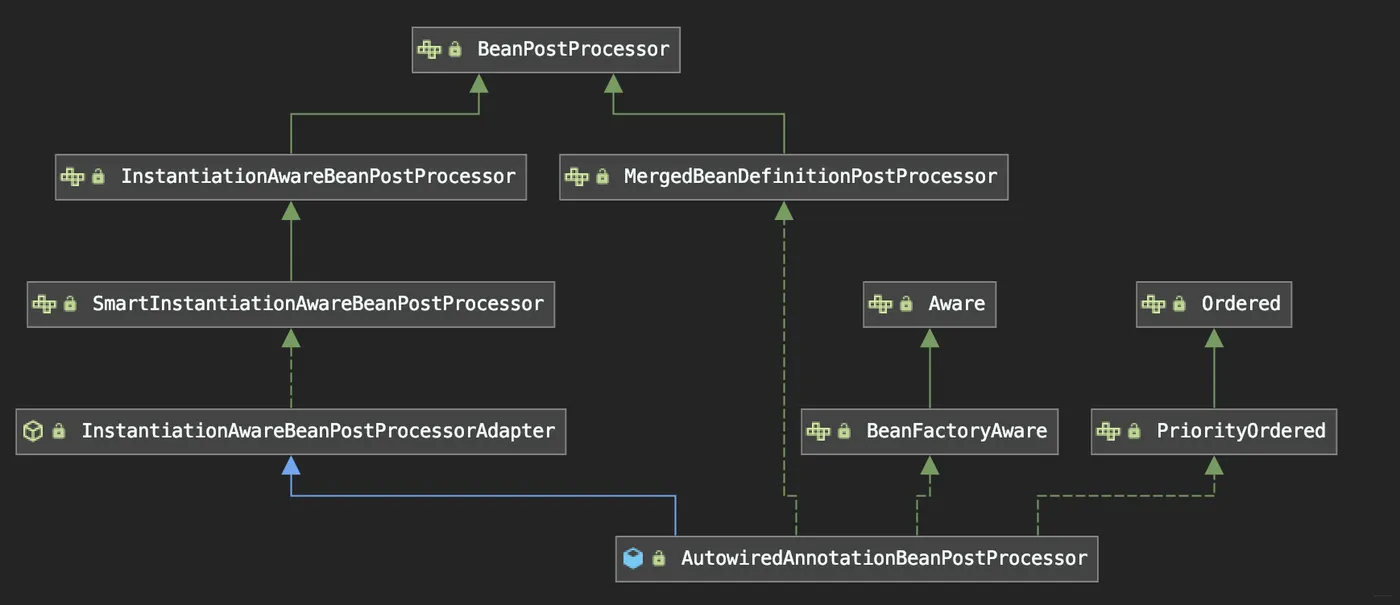Click interface icon beside MergedBeanDefinitionPostProcessor

(577, 177)
